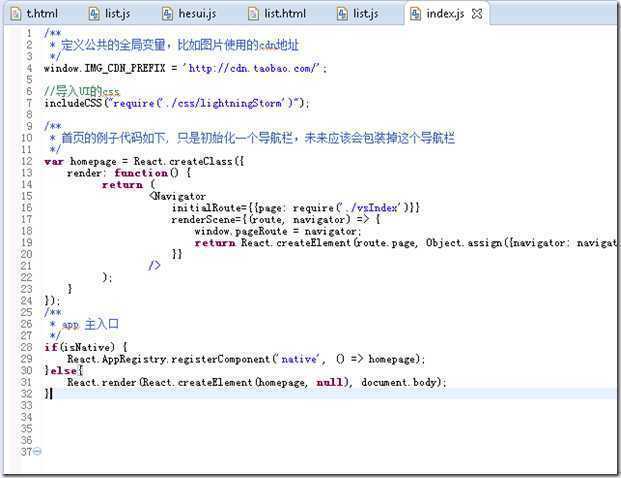The image size is (621, 478).
Task: Click the '/>' closing tag on line 21
Action: (x=154, y=265)
